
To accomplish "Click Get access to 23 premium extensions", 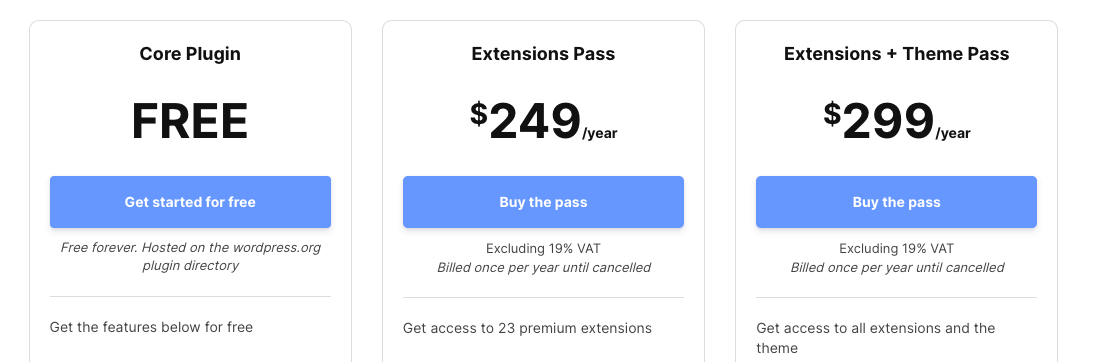I will pyautogui.click(x=527, y=328).
